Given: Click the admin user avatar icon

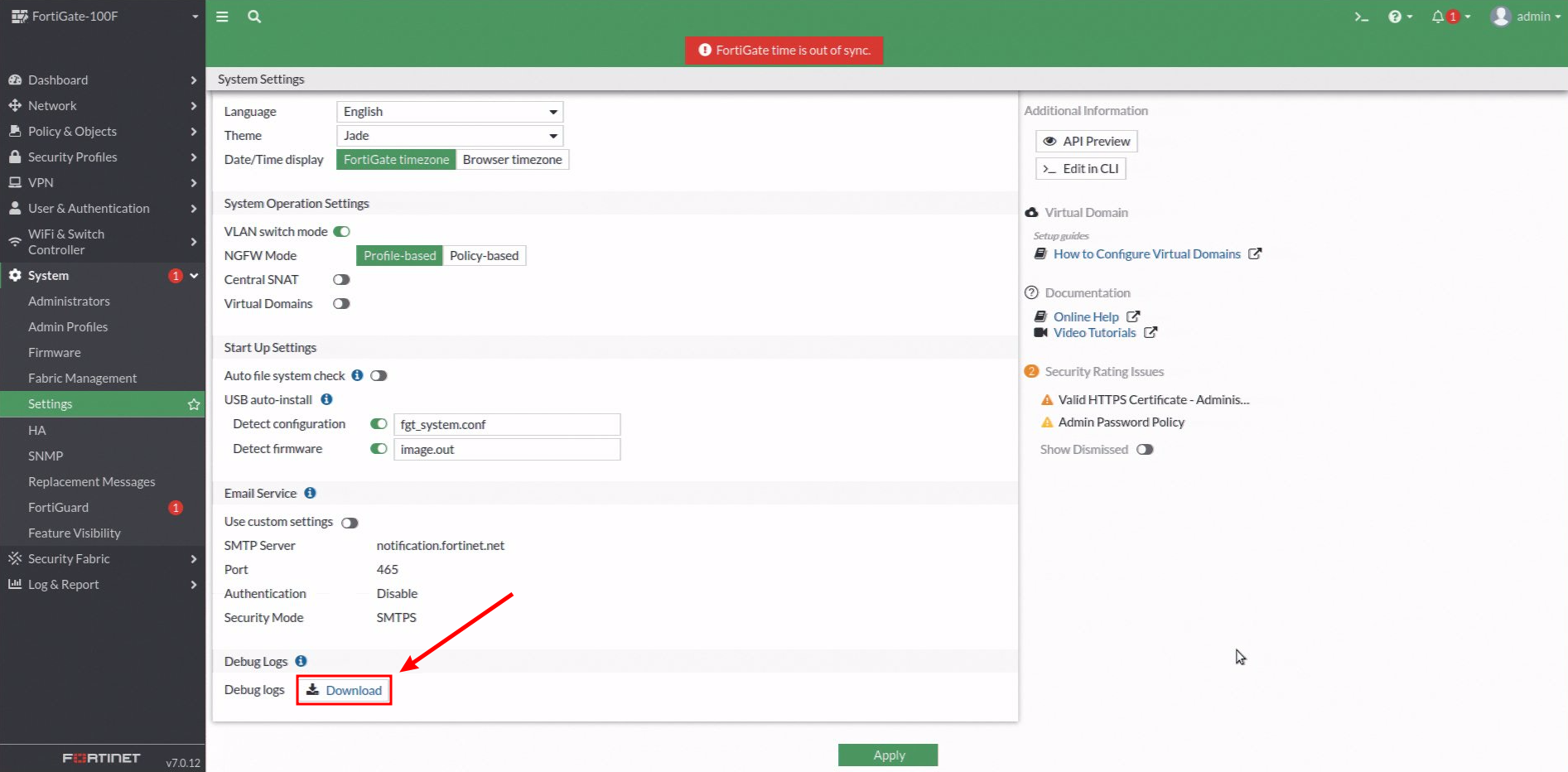Looking at the screenshot, I should (x=1500, y=17).
